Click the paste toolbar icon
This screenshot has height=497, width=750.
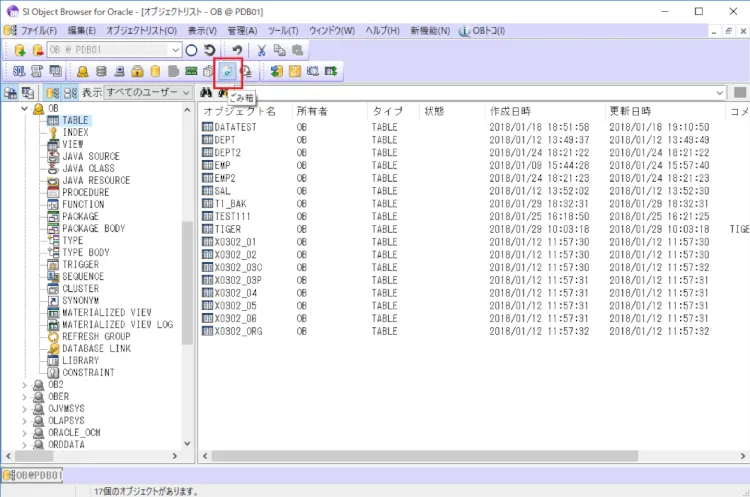tap(297, 50)
